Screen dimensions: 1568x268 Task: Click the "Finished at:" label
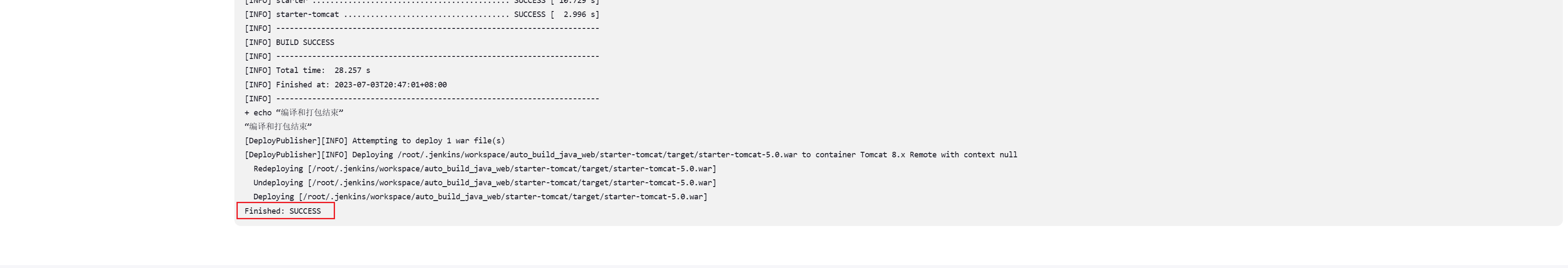(x=303, y=85)
